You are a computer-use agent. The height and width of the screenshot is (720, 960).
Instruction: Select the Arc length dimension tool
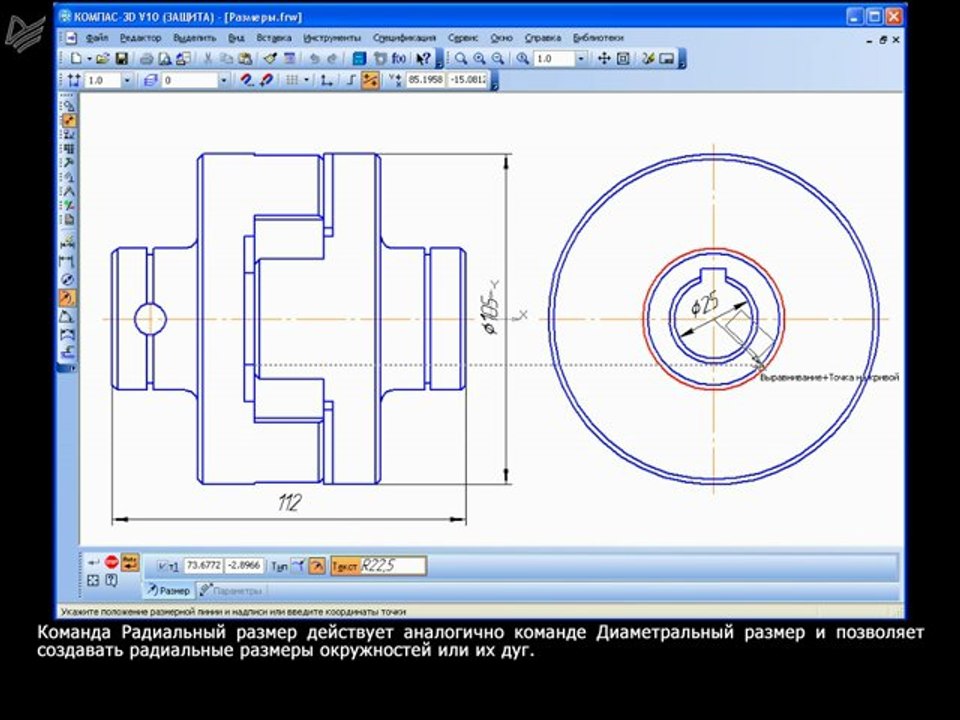(x=67, y=335)
